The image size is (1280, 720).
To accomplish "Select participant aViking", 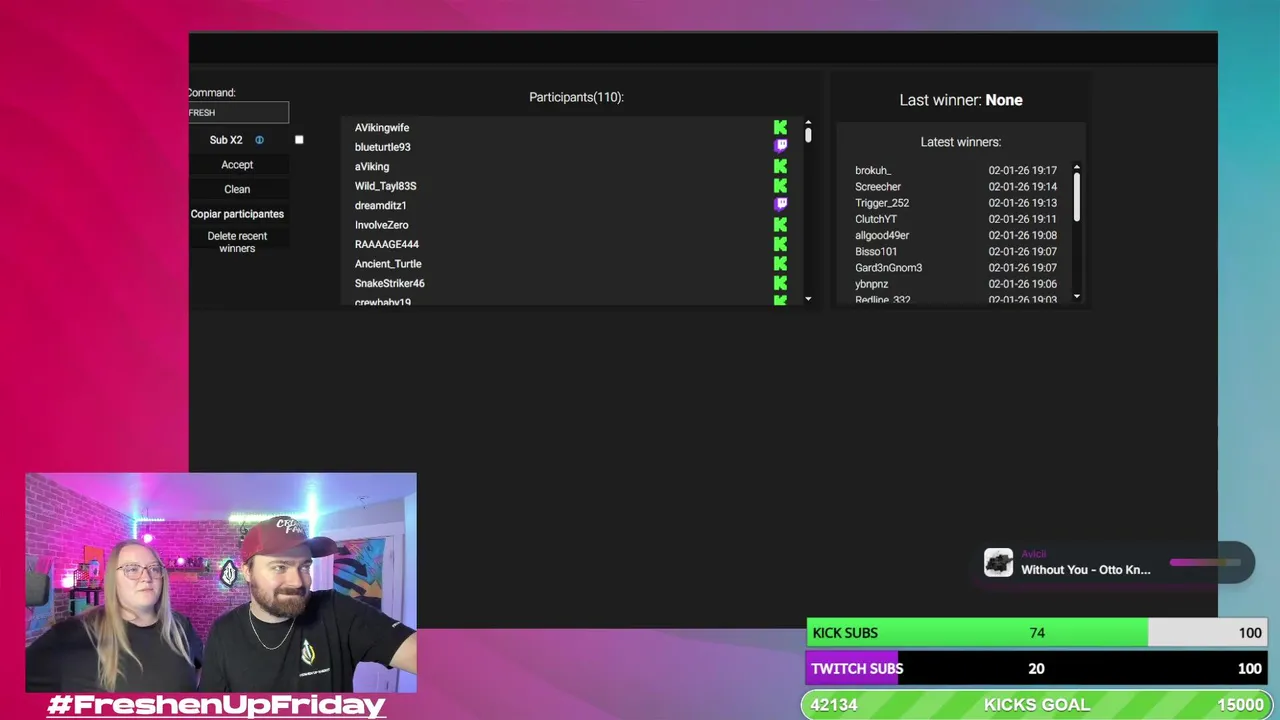I will 372,167.
